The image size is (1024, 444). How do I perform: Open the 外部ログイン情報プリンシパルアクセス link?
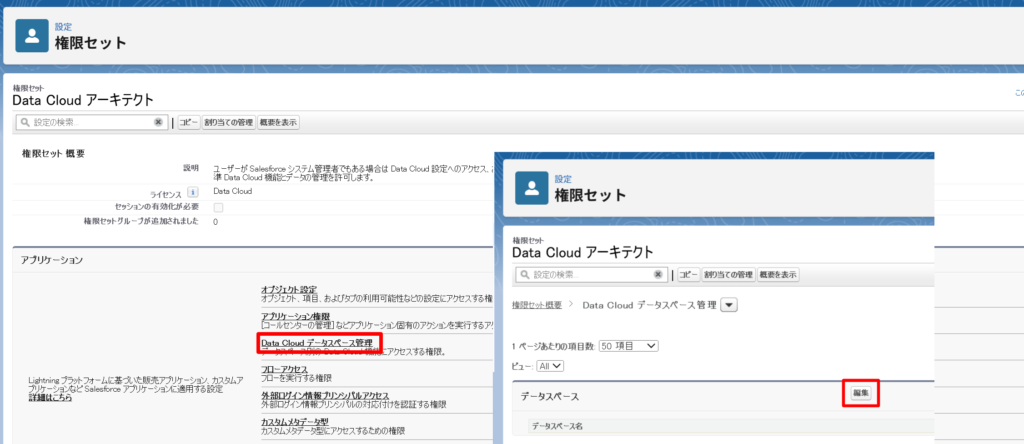coord(325,396)
